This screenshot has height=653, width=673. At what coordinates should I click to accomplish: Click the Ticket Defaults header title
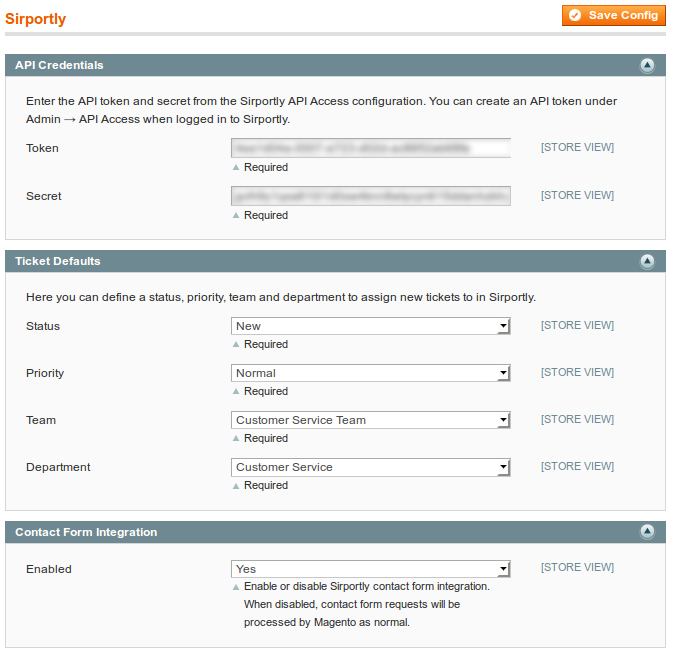(x=58, y=261)
